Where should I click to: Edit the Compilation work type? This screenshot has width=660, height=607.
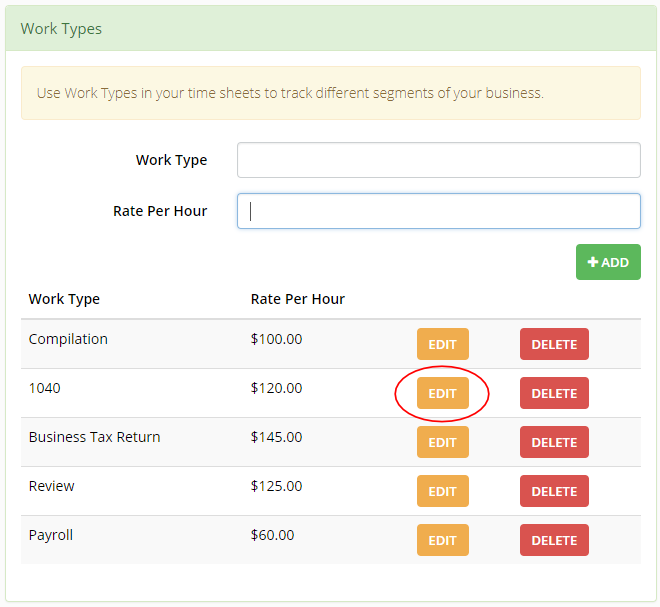coord(443,344)
